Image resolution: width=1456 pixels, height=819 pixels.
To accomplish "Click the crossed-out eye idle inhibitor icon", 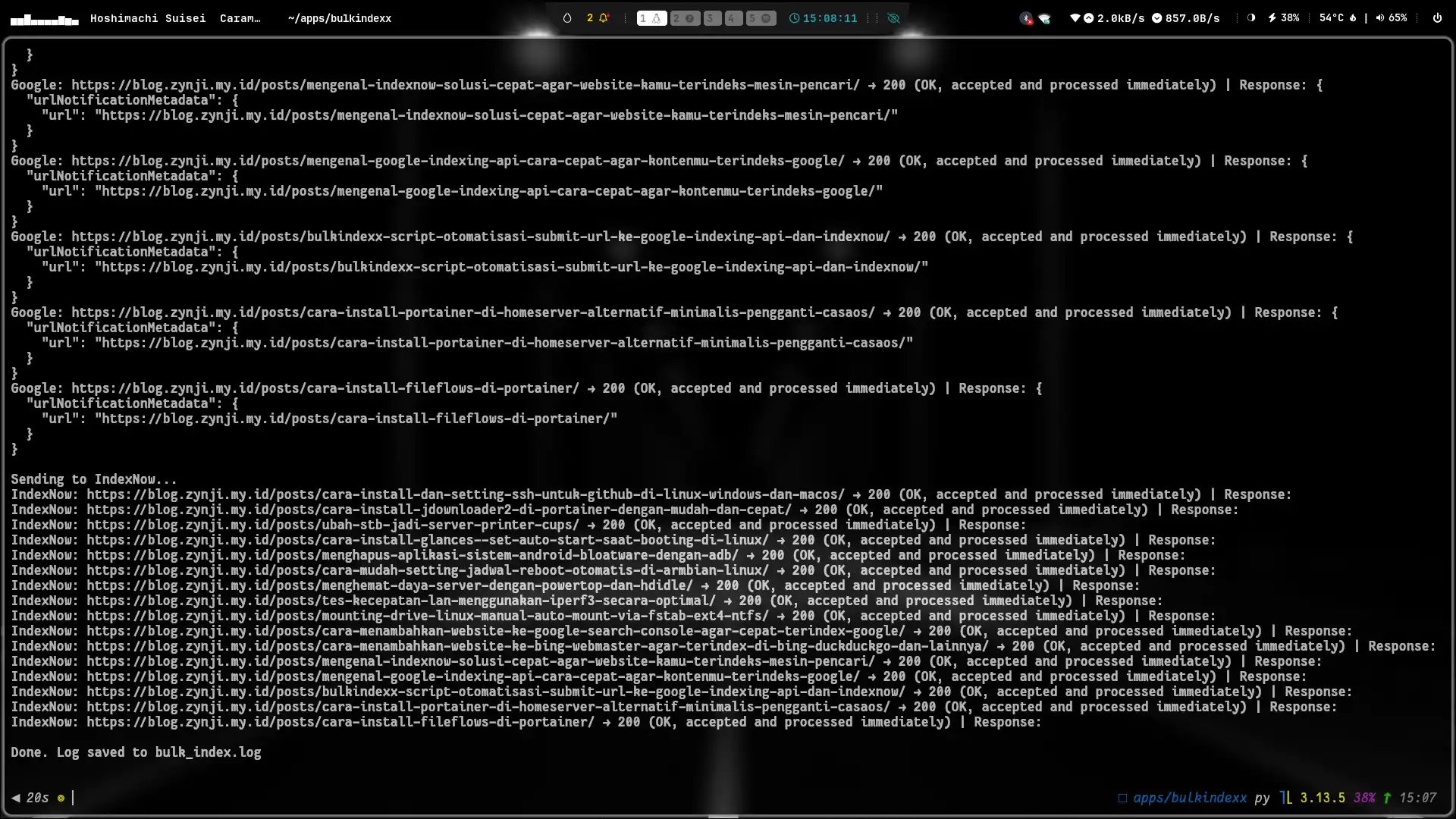I will [x=894, y=17].
